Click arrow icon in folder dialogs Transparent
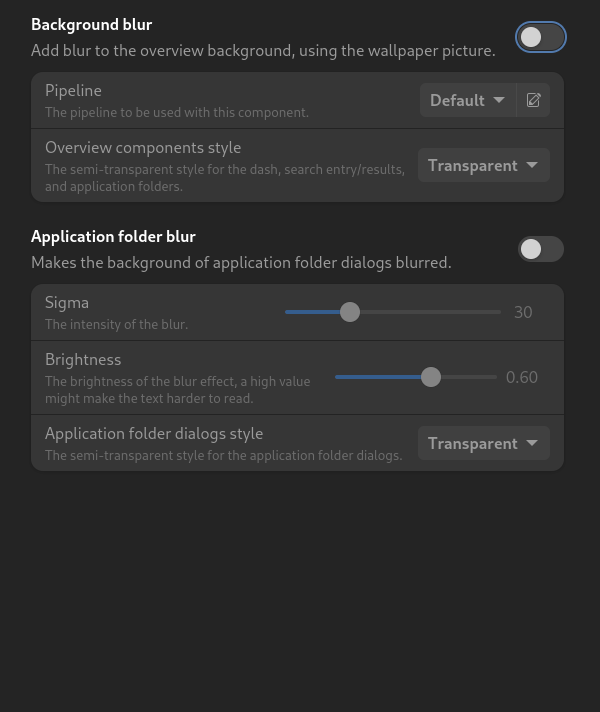The image size is (600, 712). tap(532, 443)
